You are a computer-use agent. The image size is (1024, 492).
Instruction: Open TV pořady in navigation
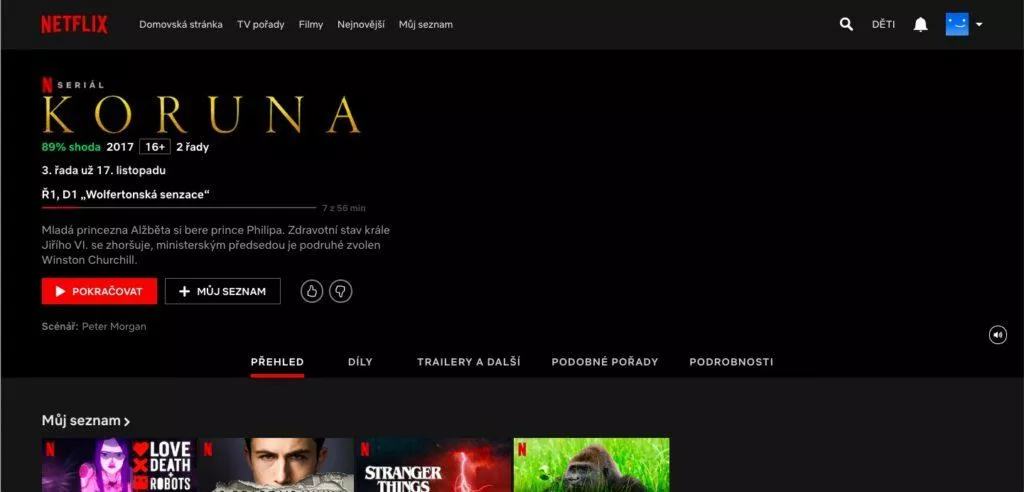(x=261, y=25)
